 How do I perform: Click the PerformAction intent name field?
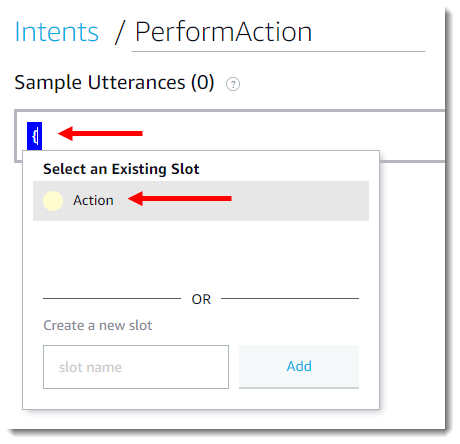click(x=278, y=33)
